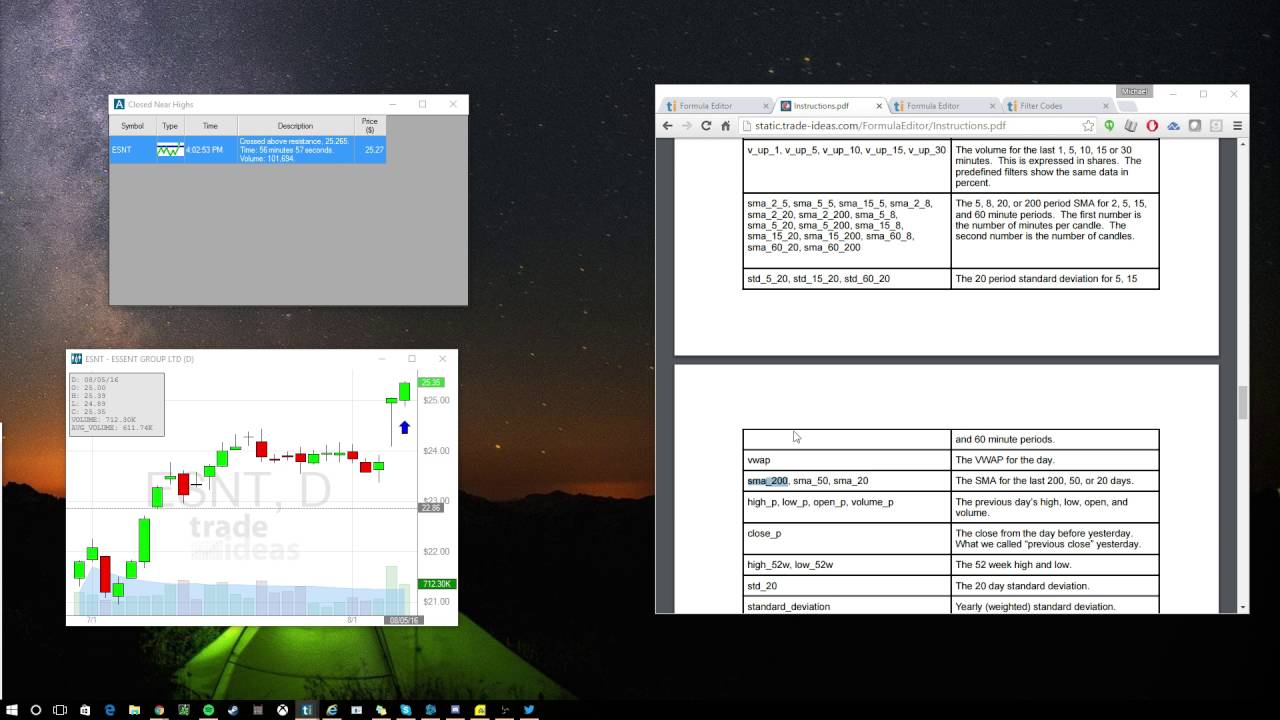The width and height of the screenshot is (1280, 720).
Task: Click the browser back arrow
Action: point(668,126)
